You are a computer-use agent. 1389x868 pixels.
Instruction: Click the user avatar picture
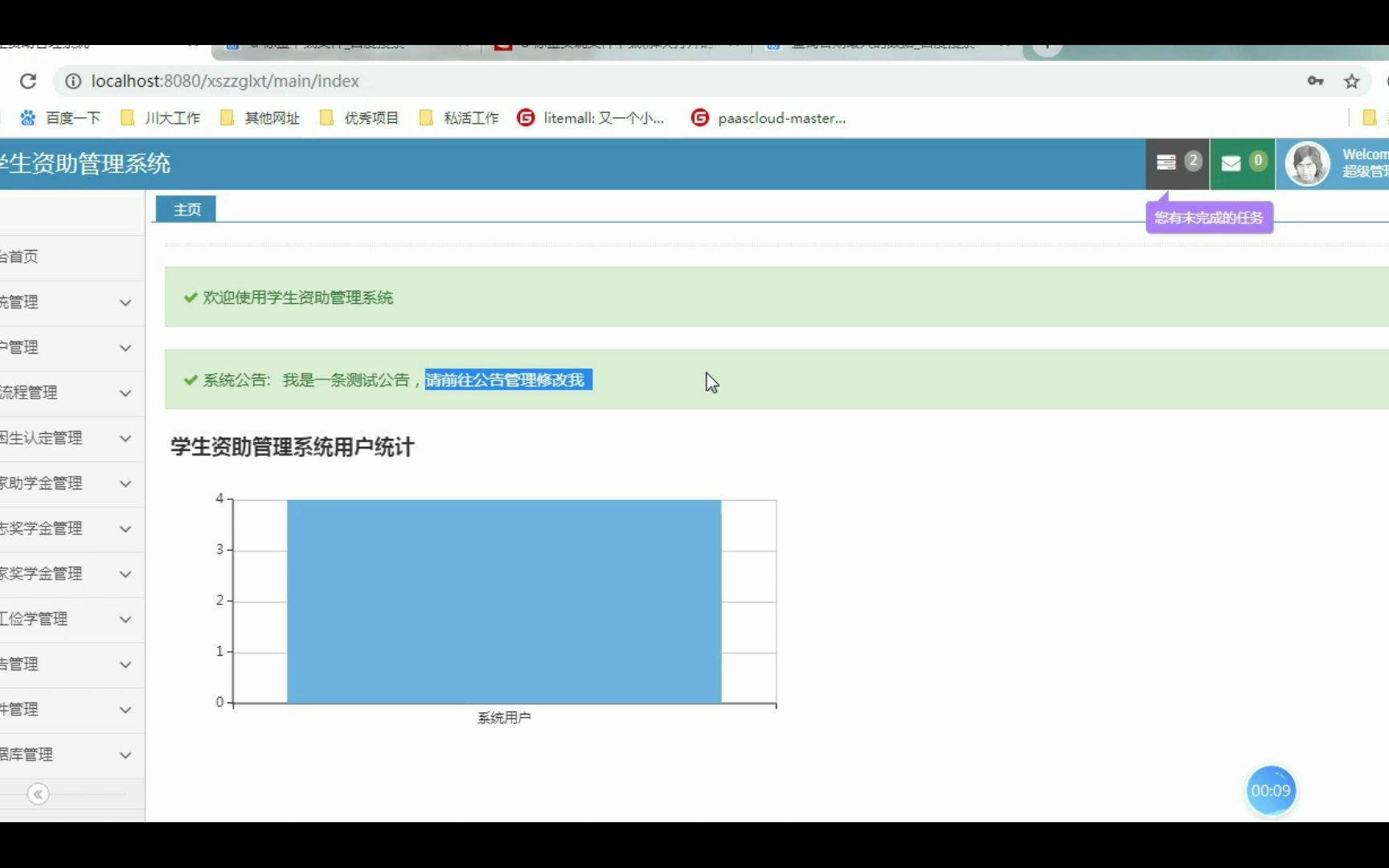tap(1307, 164)
